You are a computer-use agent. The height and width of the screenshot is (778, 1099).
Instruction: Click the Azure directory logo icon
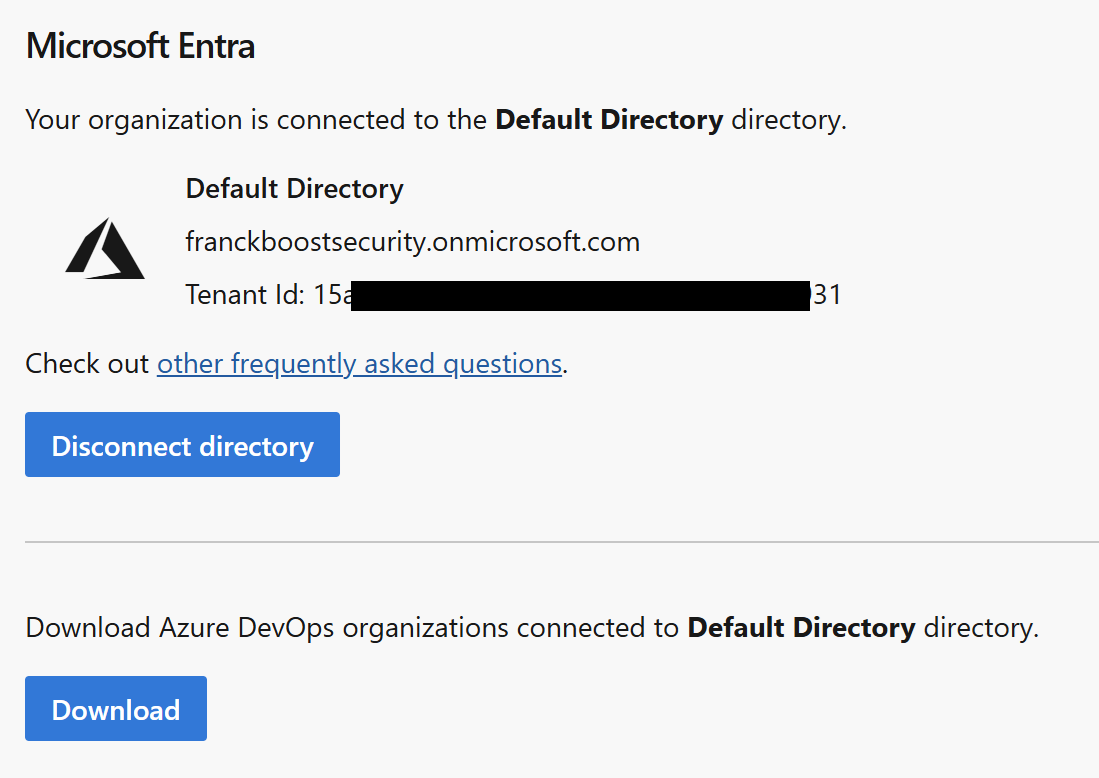105,248
